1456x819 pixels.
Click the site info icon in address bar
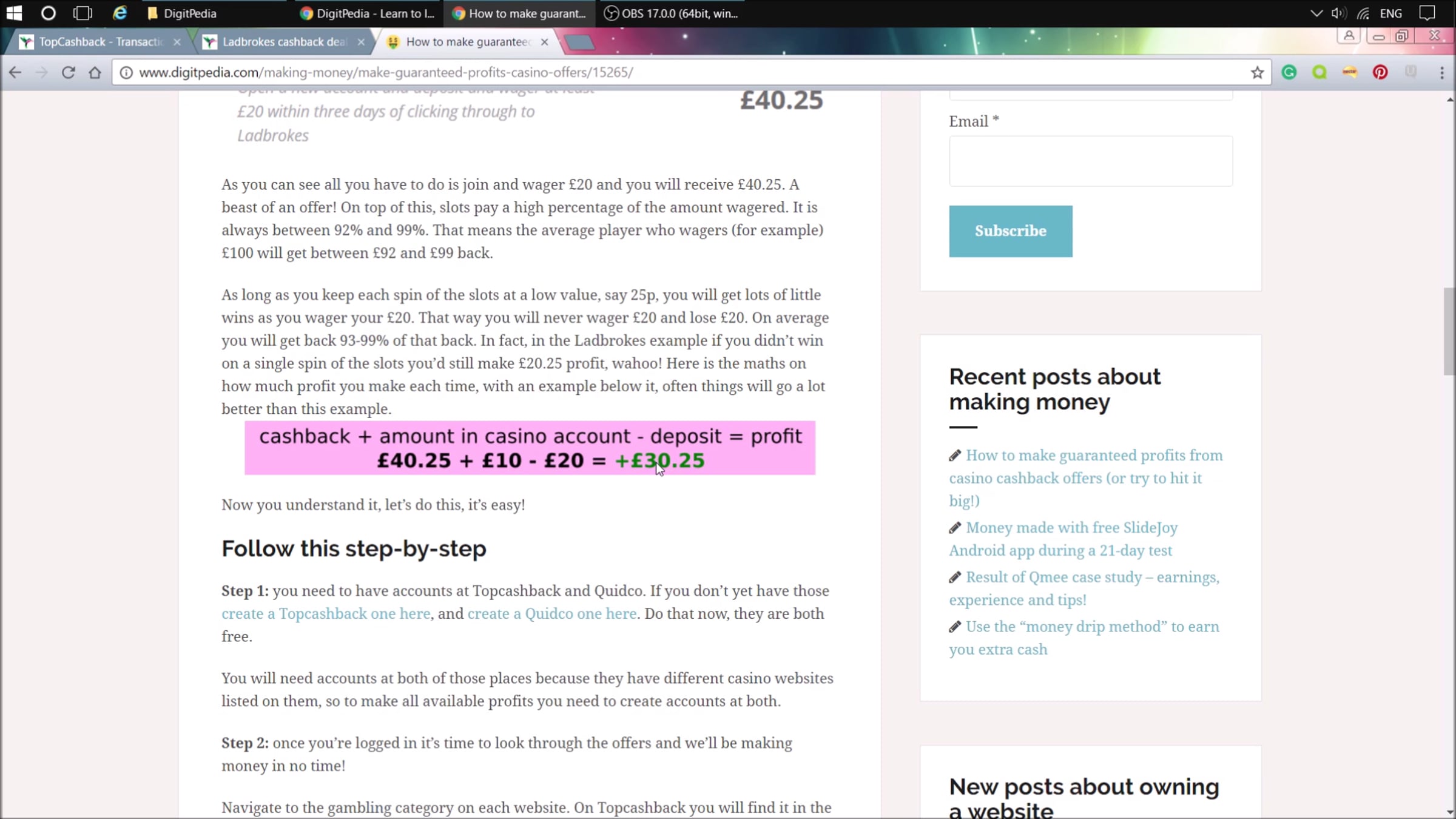coord(126,73)
